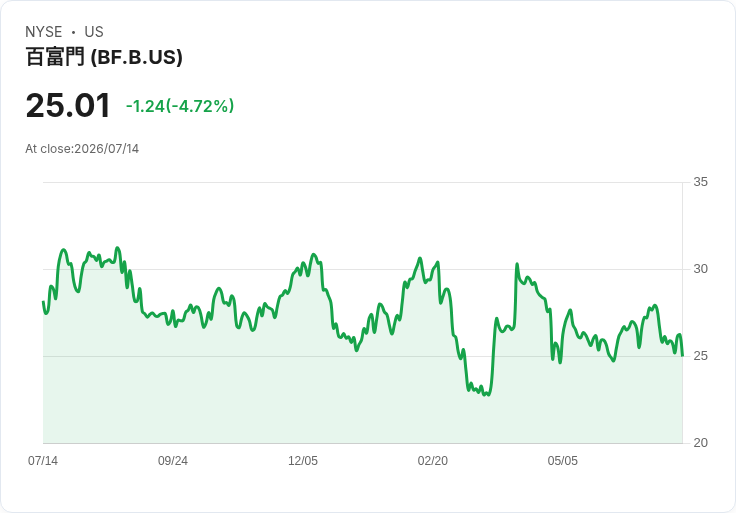Click the US market label

[x=94, y=32]
